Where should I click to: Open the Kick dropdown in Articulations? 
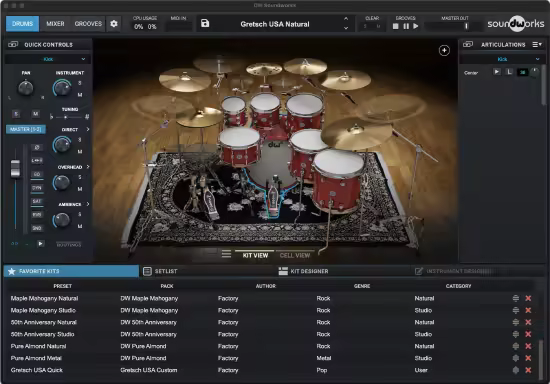pyautogui.click(x=502, y=59)
